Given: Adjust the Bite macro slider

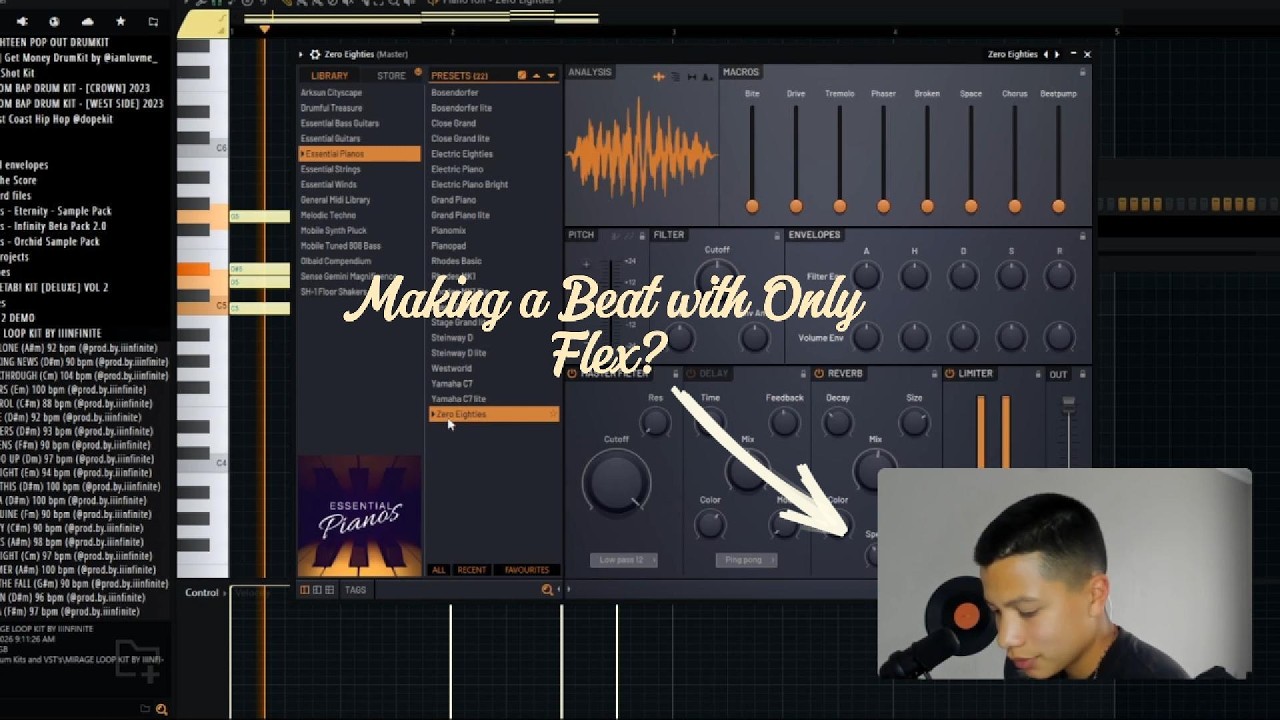Looking at the screenshot, I should [x=752, y=206].
